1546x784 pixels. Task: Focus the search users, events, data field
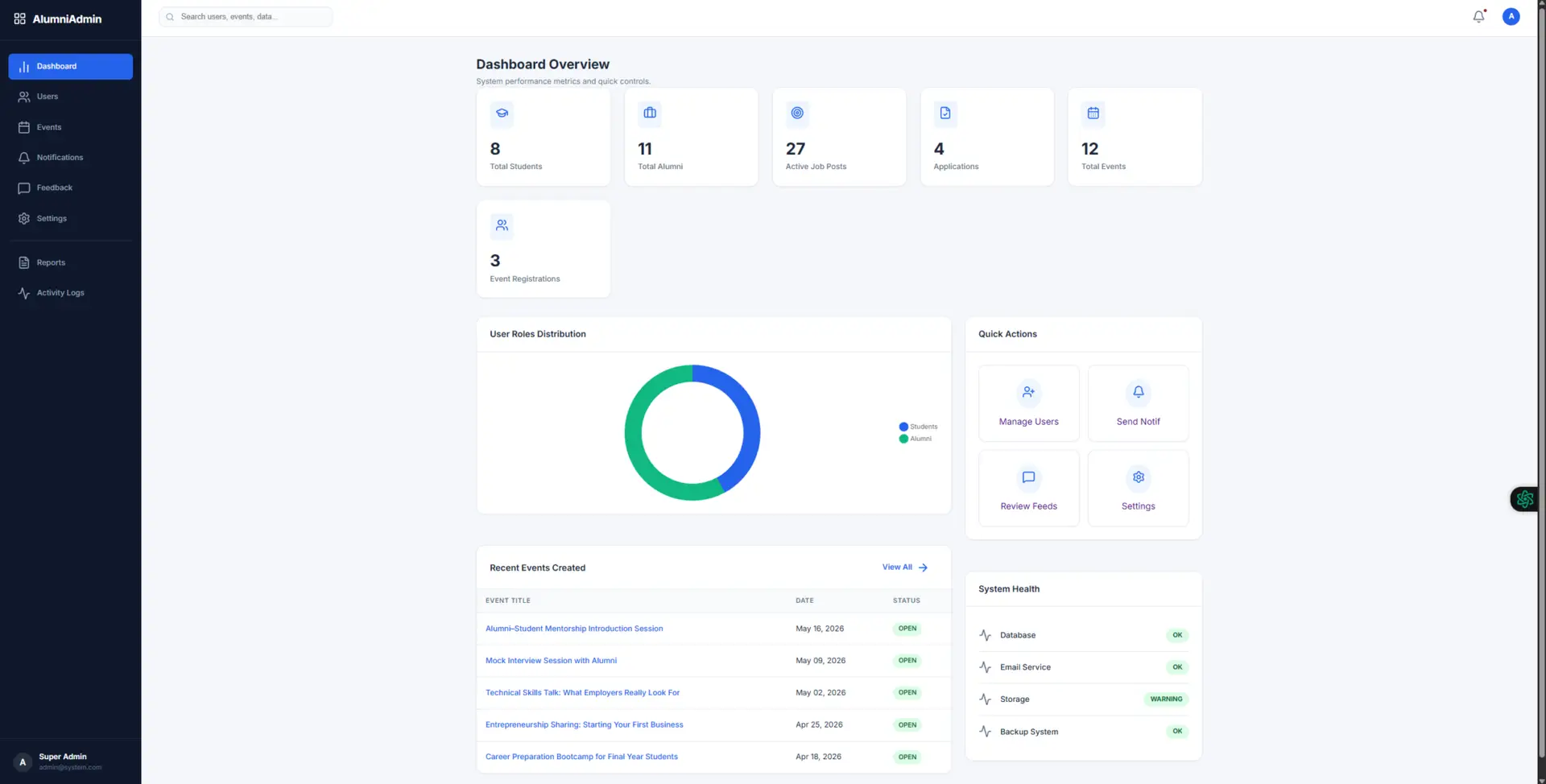pyautogui.click(x=251, y=17)
